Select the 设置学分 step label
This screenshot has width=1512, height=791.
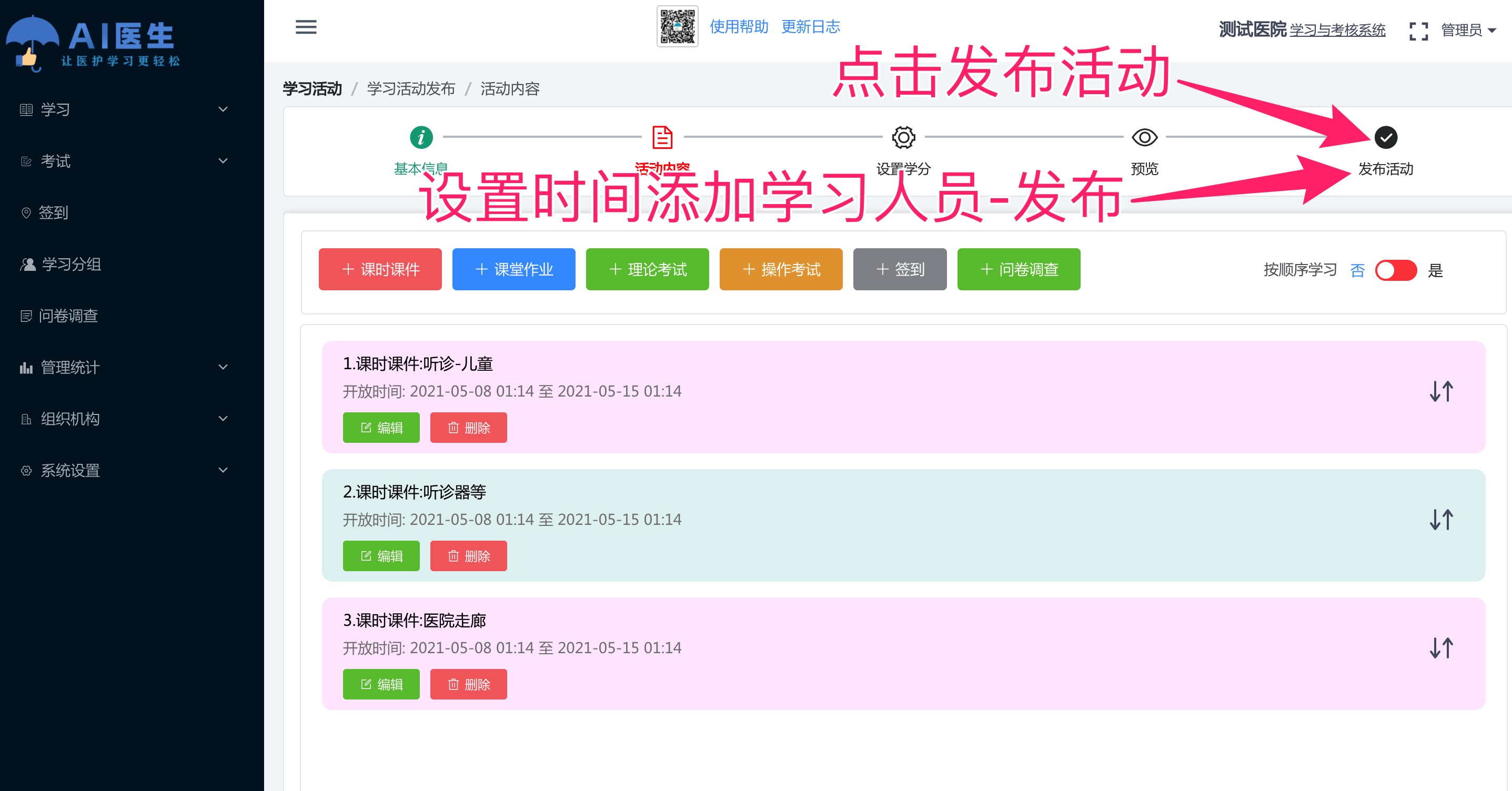click(x=903, y=169)
